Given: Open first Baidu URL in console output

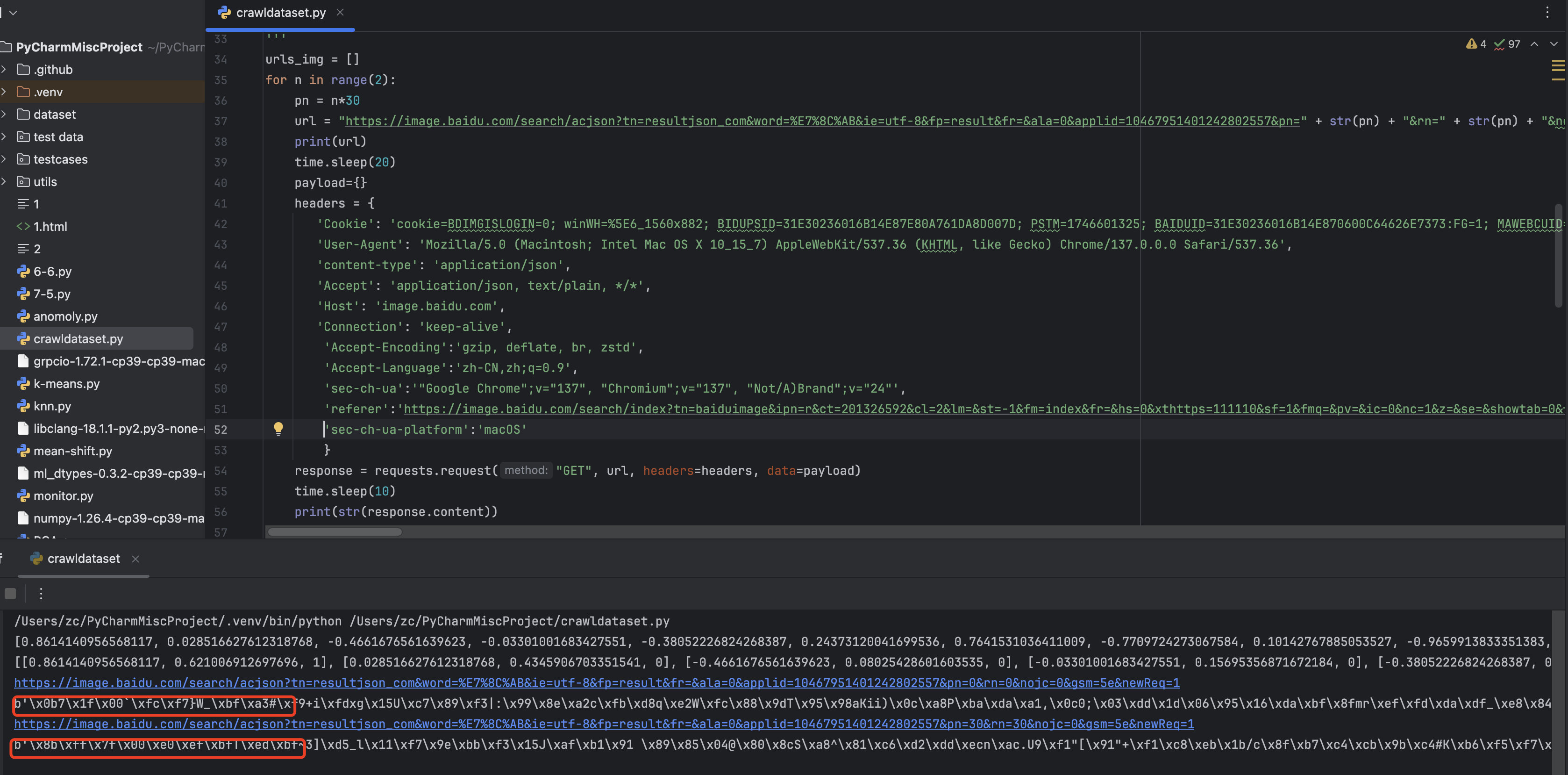Looking at the screenshot, I should [597, 683].
